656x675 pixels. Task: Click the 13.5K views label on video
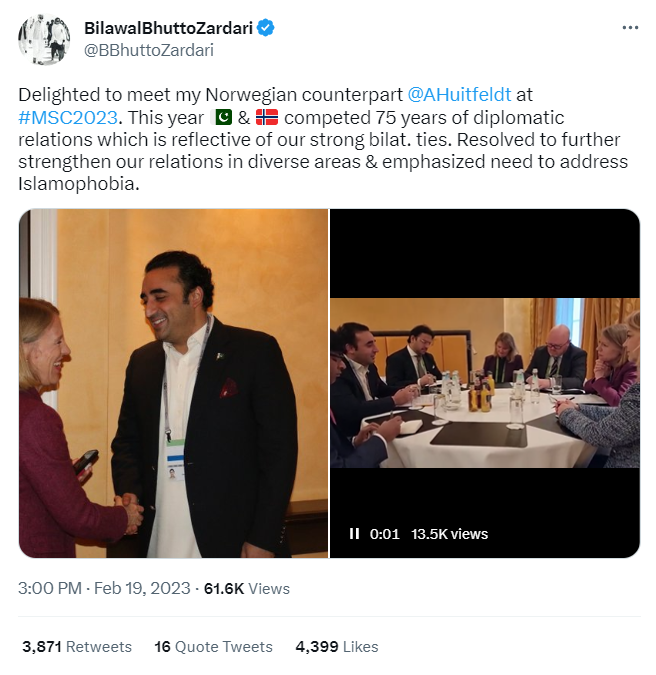[x=450, y=534]
